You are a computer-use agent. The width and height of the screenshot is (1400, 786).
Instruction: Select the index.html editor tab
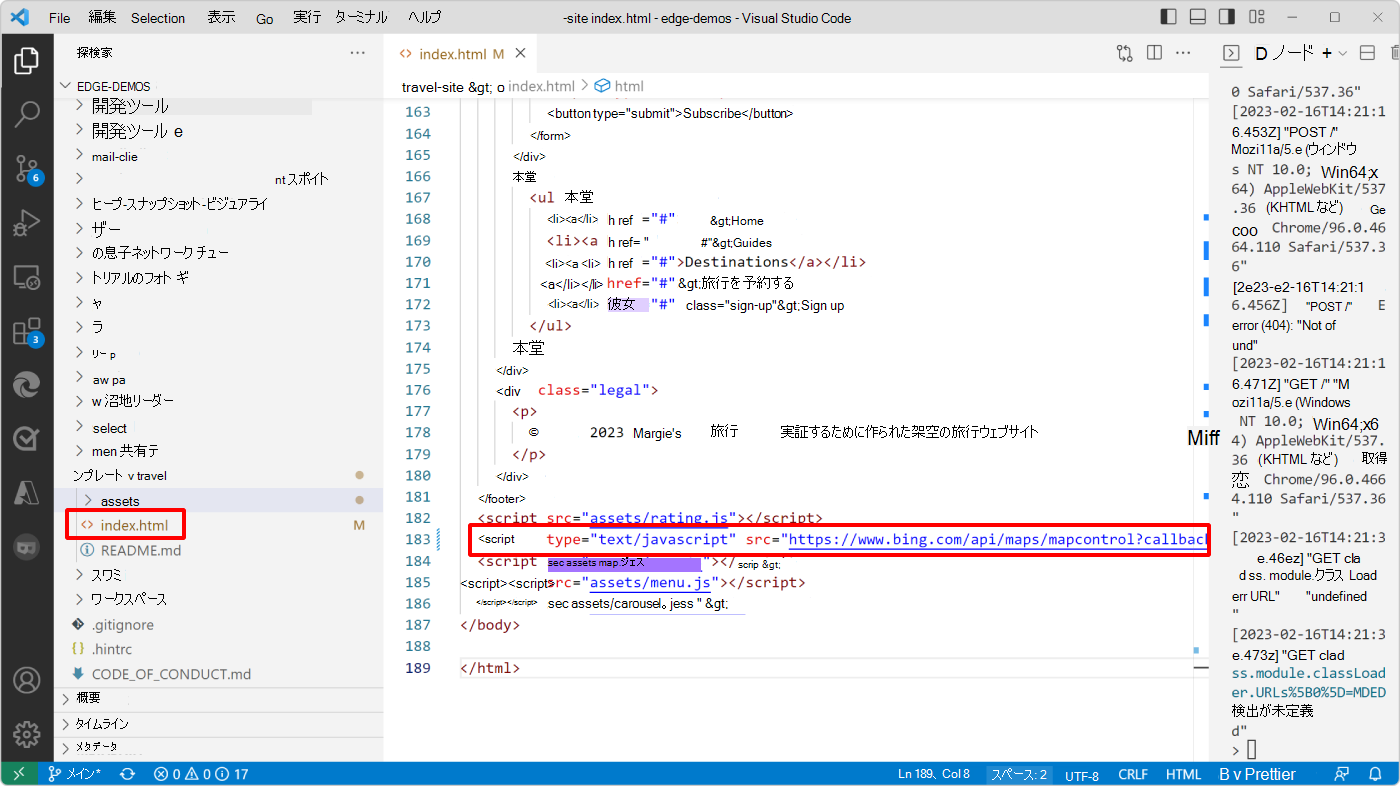click(x=453, y=53)
